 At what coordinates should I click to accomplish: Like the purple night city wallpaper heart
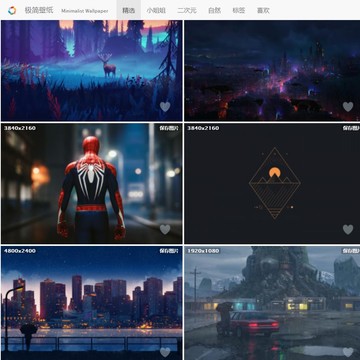(x=348, y=107)
